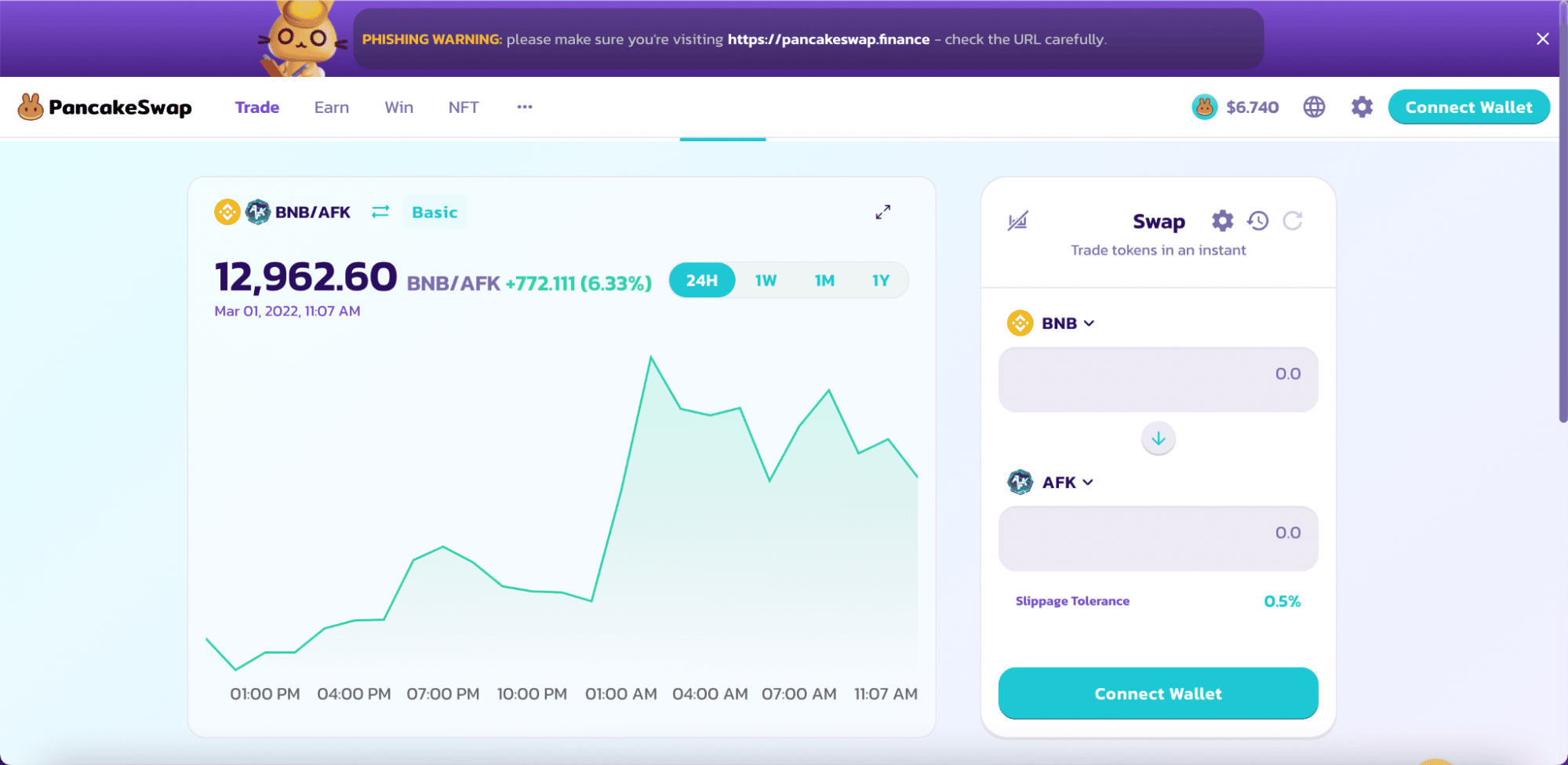Swap BNB/AFK chart pair direction arrows
Screen dimensions: 1568x765
click(380, 212)
